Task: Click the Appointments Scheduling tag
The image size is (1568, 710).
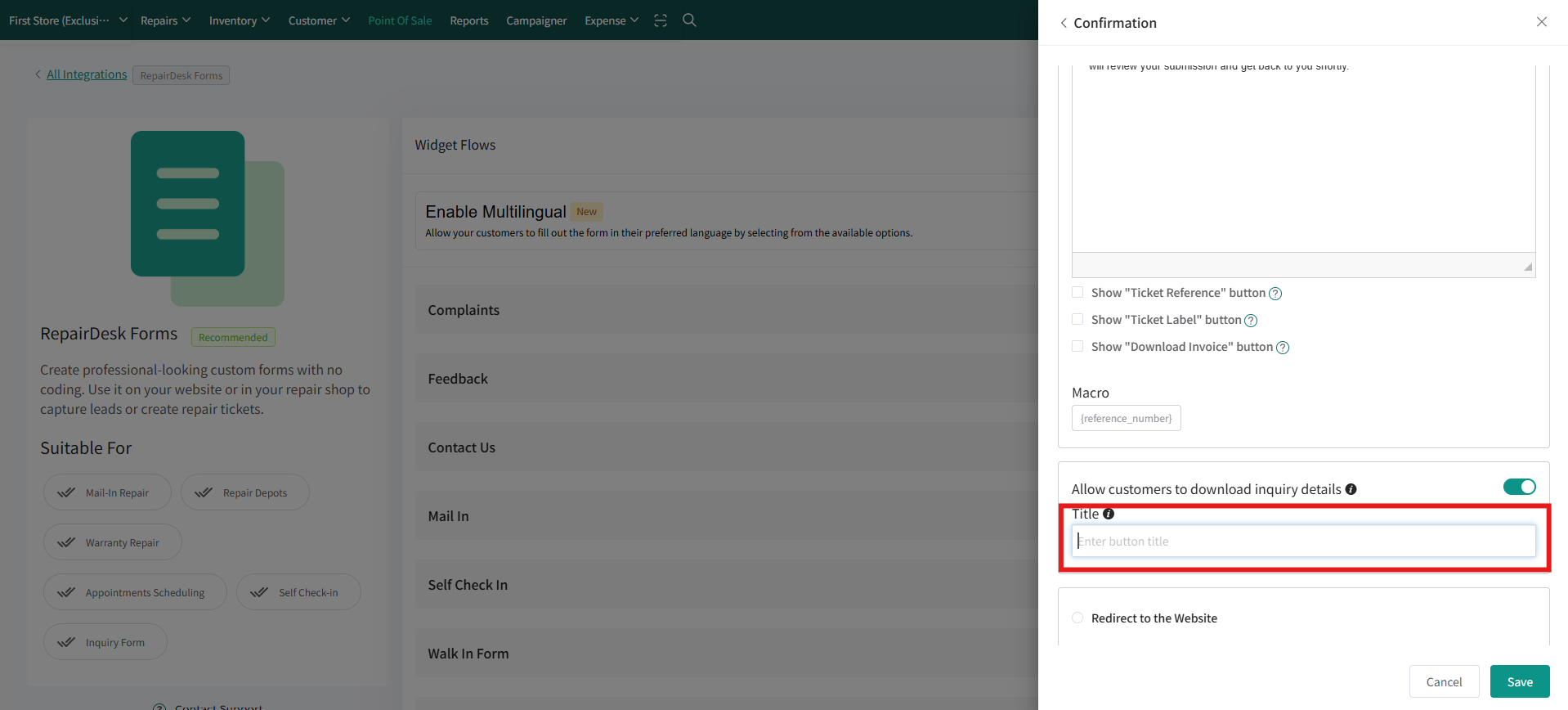Action: tap(135, 592)
